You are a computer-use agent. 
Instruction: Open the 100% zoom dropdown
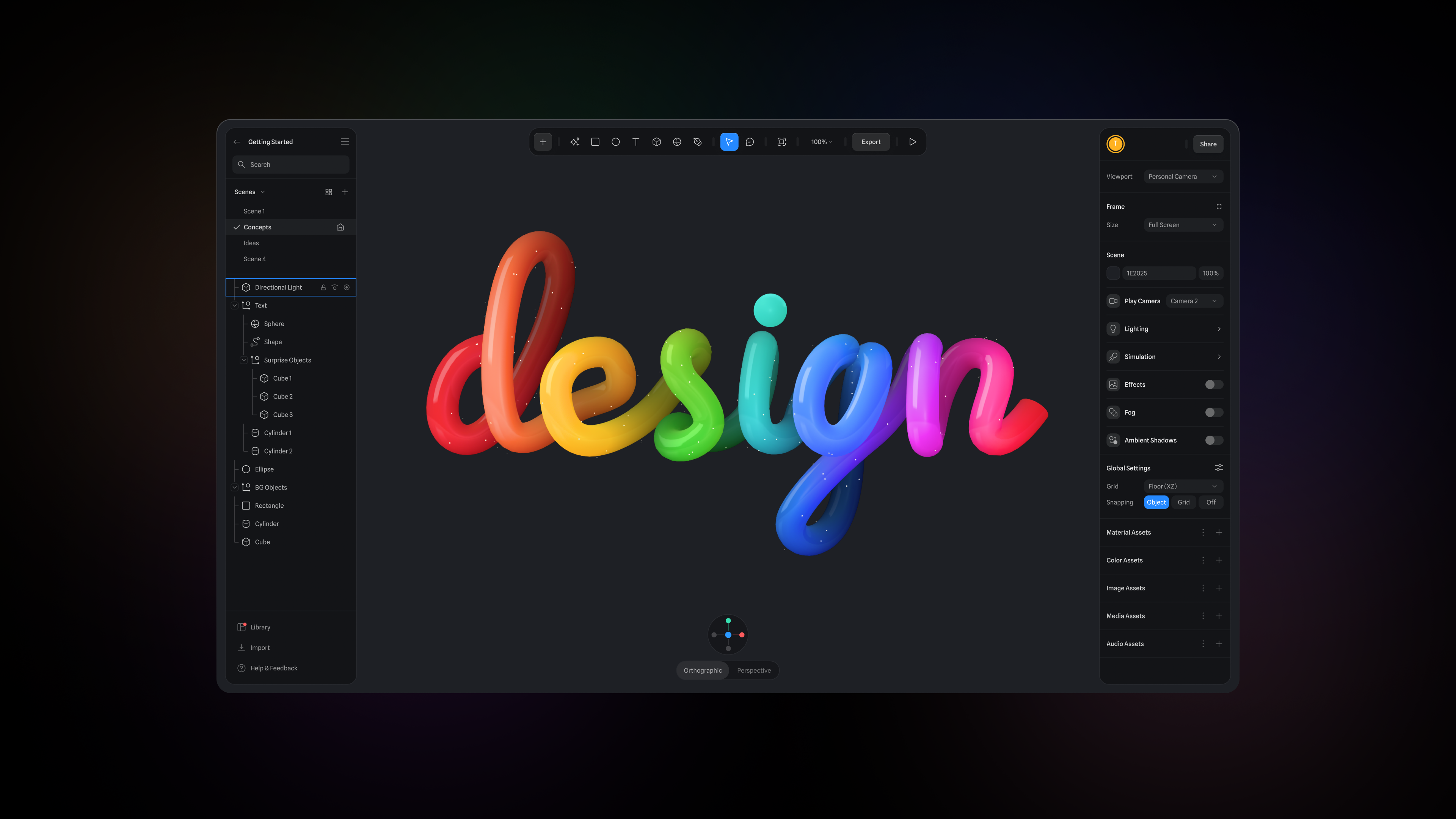tap(821, 142)
